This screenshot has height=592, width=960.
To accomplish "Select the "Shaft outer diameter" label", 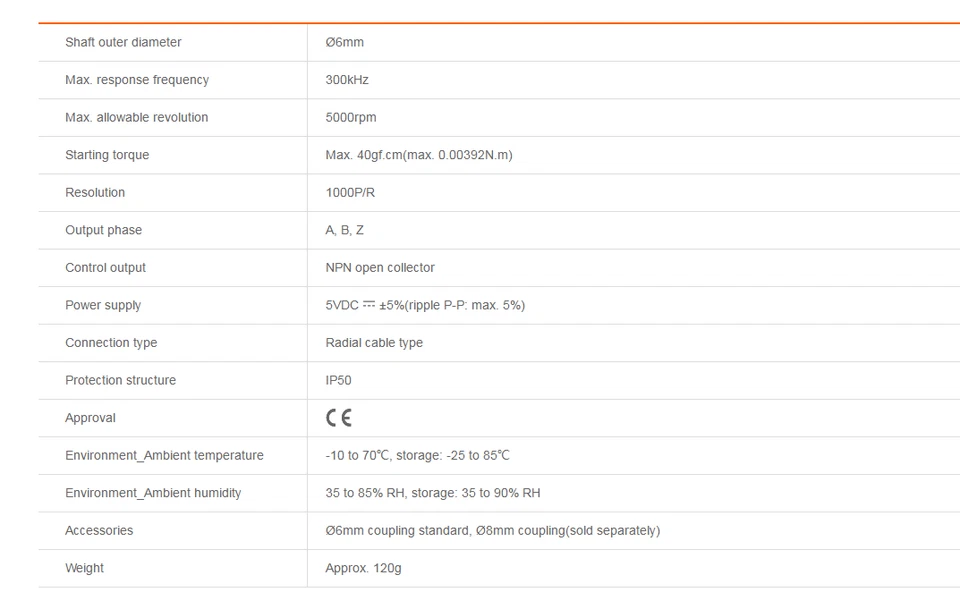I will point(123,42).
